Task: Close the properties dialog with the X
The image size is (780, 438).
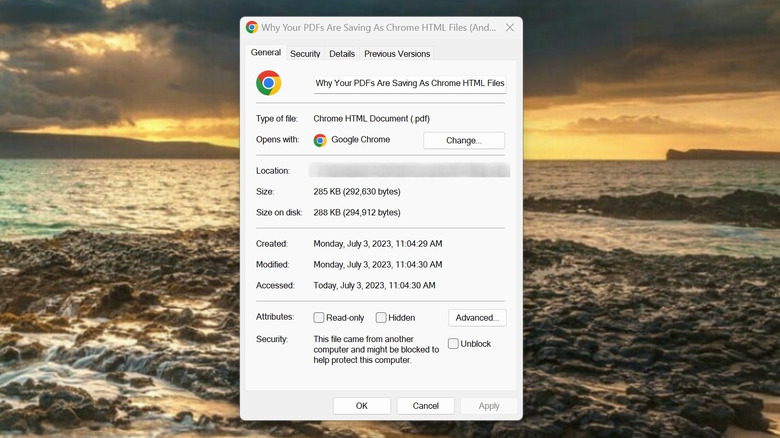Action: click(510, 28)
